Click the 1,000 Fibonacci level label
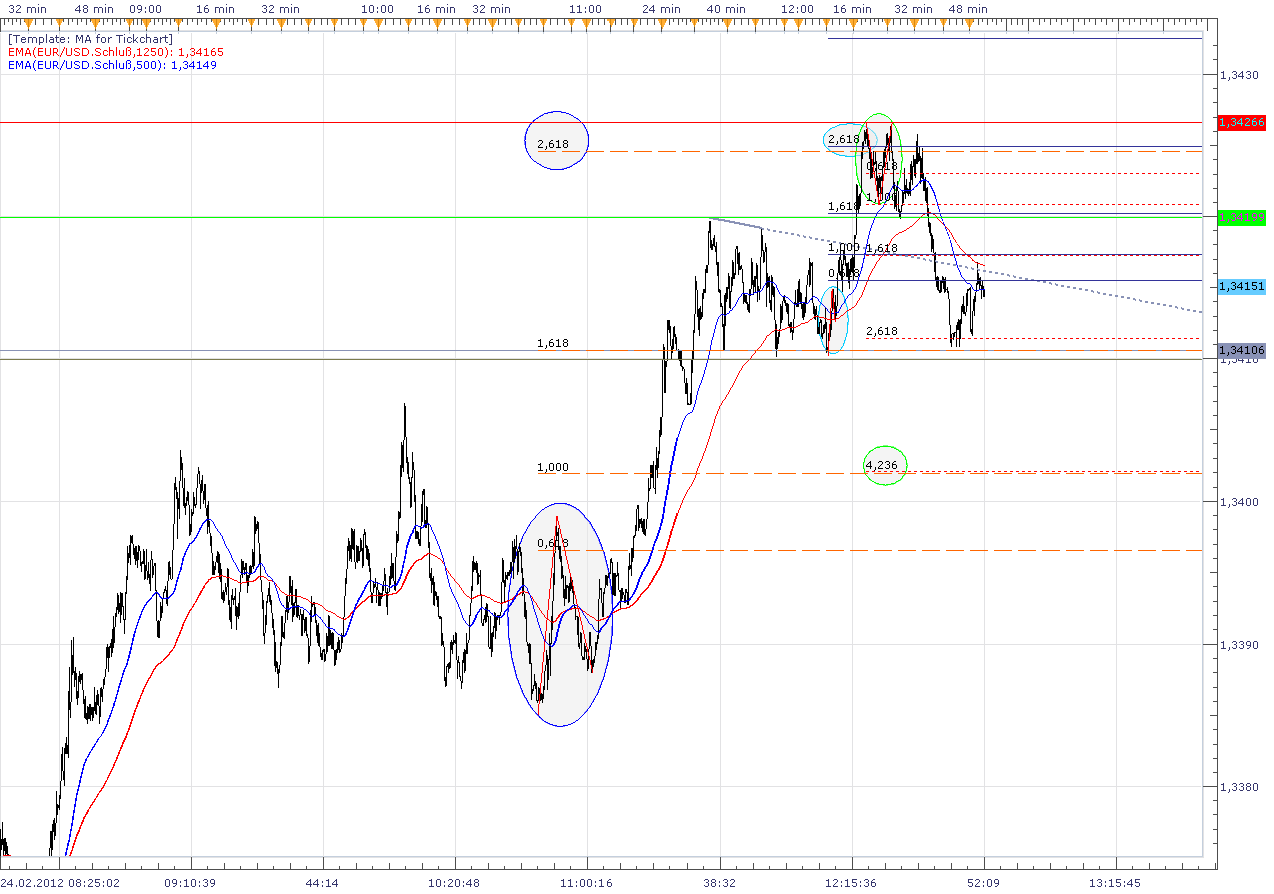The image size is (1274, 894). (553, 466)
